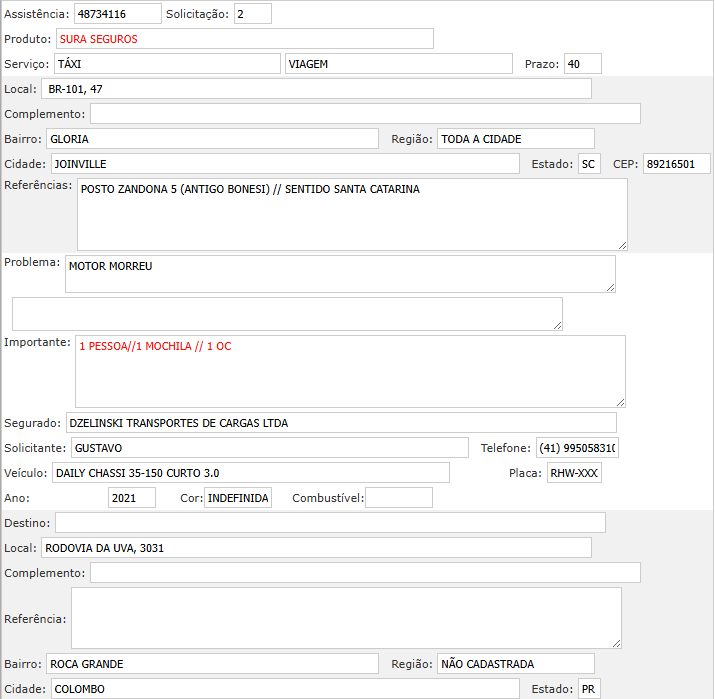Click the empty Combustível field
This screenshot has height=699, width=715.
[399, 497]
